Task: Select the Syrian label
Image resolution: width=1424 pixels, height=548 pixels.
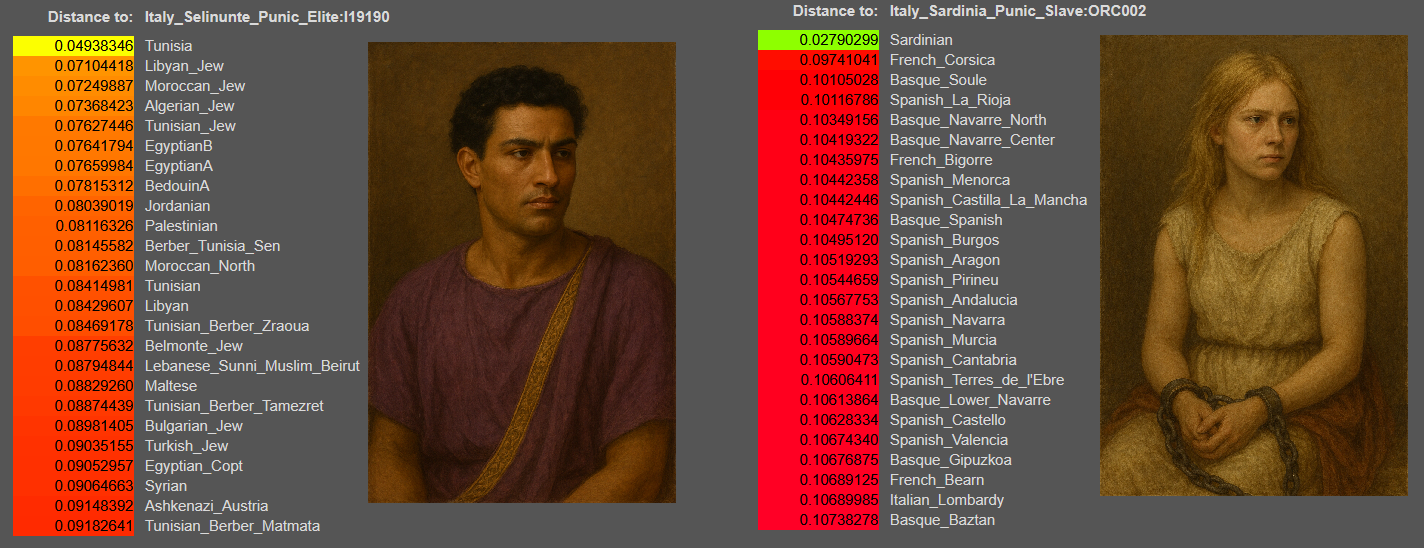Action: (166, 486)
